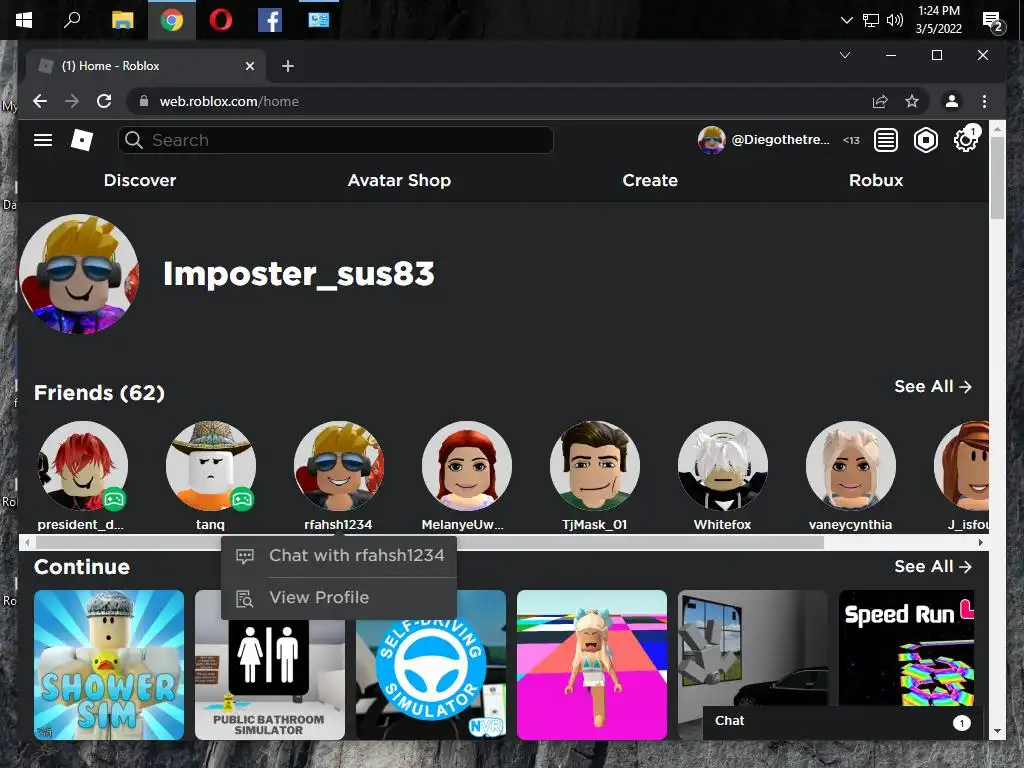
Task: Open the Avatar Shop tab
Action: pos(399,180)
